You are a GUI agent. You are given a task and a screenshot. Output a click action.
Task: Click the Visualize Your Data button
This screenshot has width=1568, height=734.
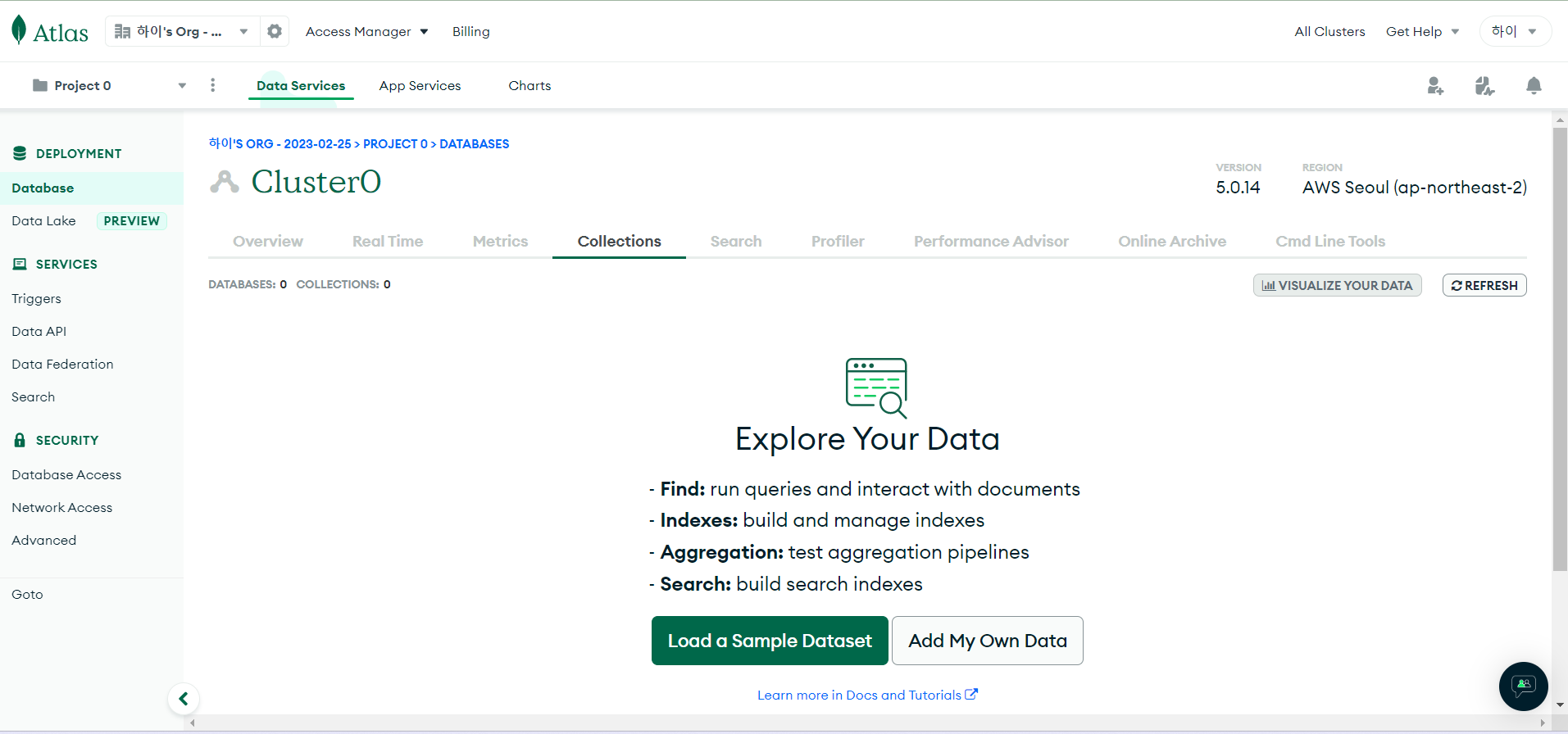pyautogui.click(x=1337, y=285)
